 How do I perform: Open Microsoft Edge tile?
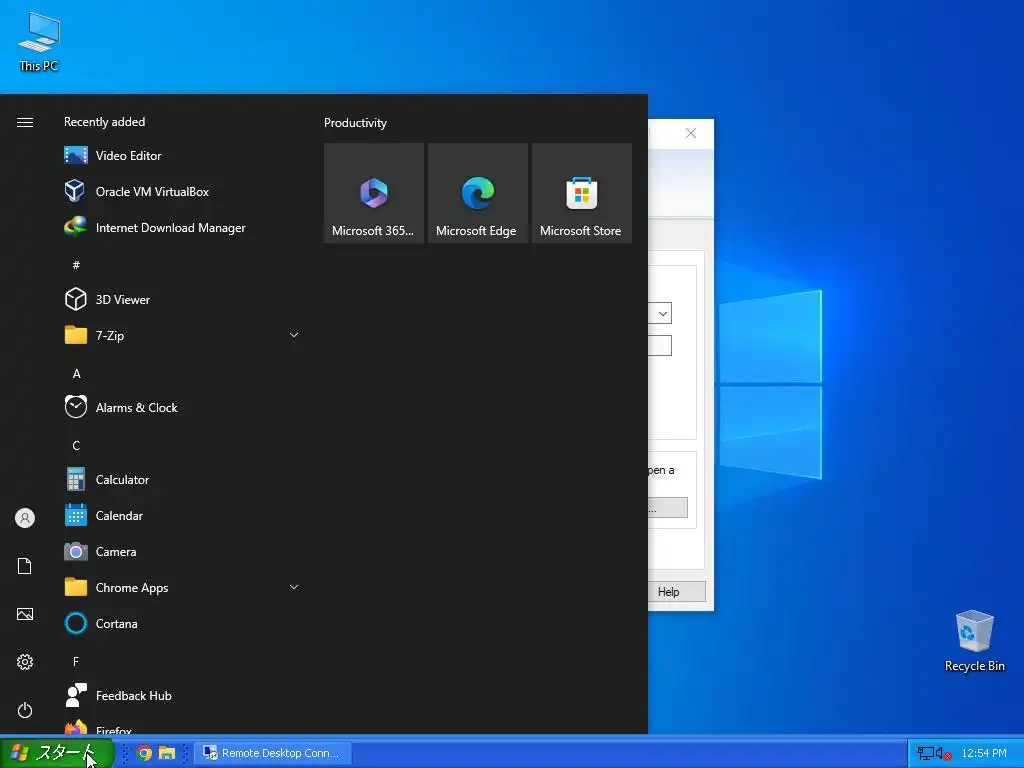point(477,193)
